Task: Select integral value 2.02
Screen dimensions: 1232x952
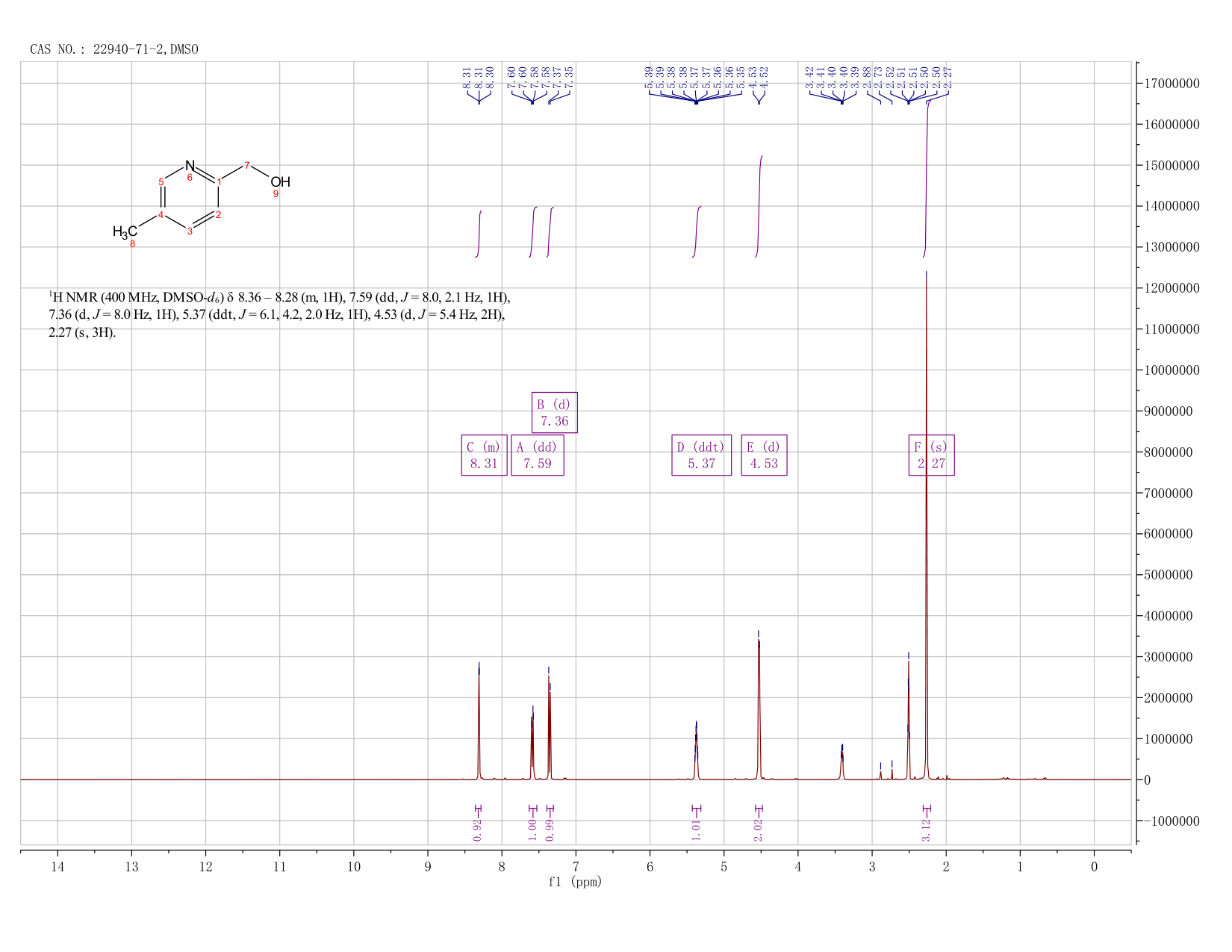Action: (x=759, y=830)
